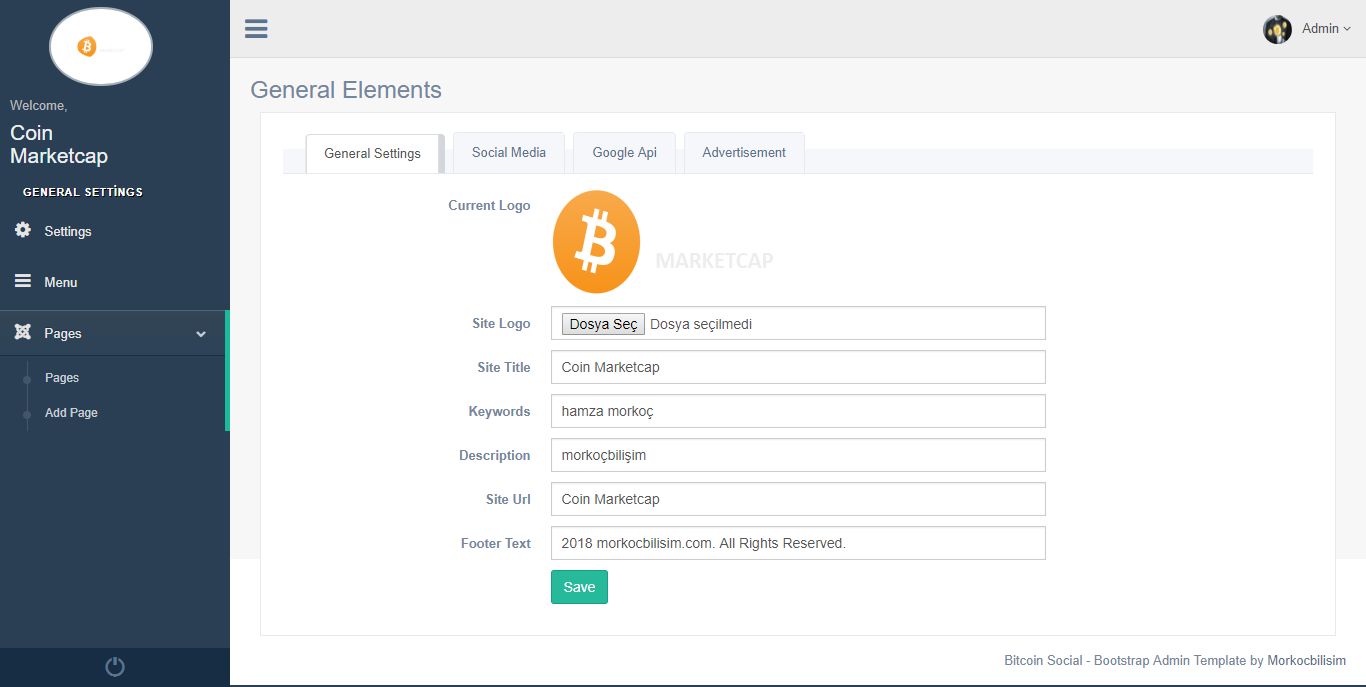Image resolution: width=1366 pixels, height=687 pixels.
Task: Click the large Bitcoin current logo image
Action: [597, 243]
